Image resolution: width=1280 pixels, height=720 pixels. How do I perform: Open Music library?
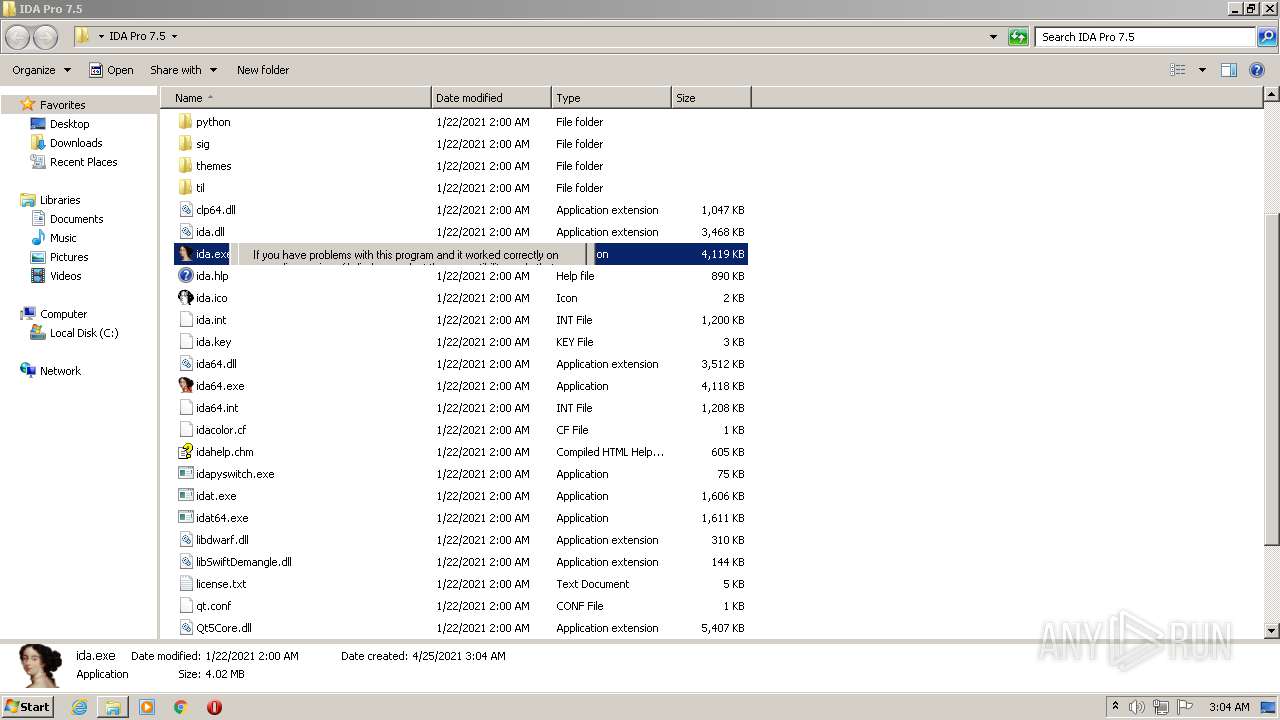click(63, 238)
